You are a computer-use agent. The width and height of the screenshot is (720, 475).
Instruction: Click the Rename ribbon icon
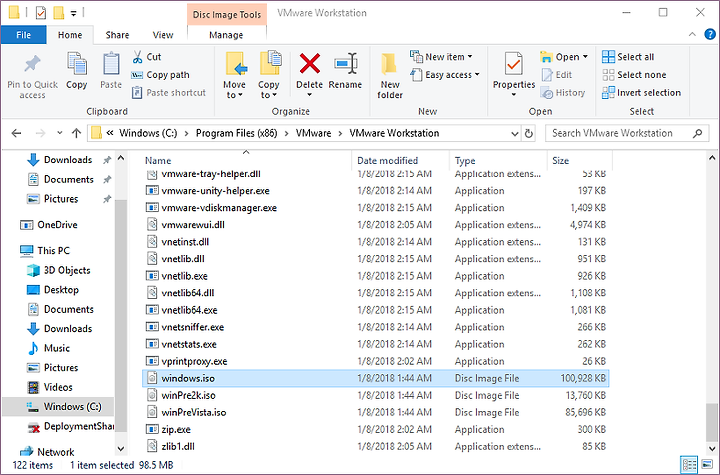(345, 64)
